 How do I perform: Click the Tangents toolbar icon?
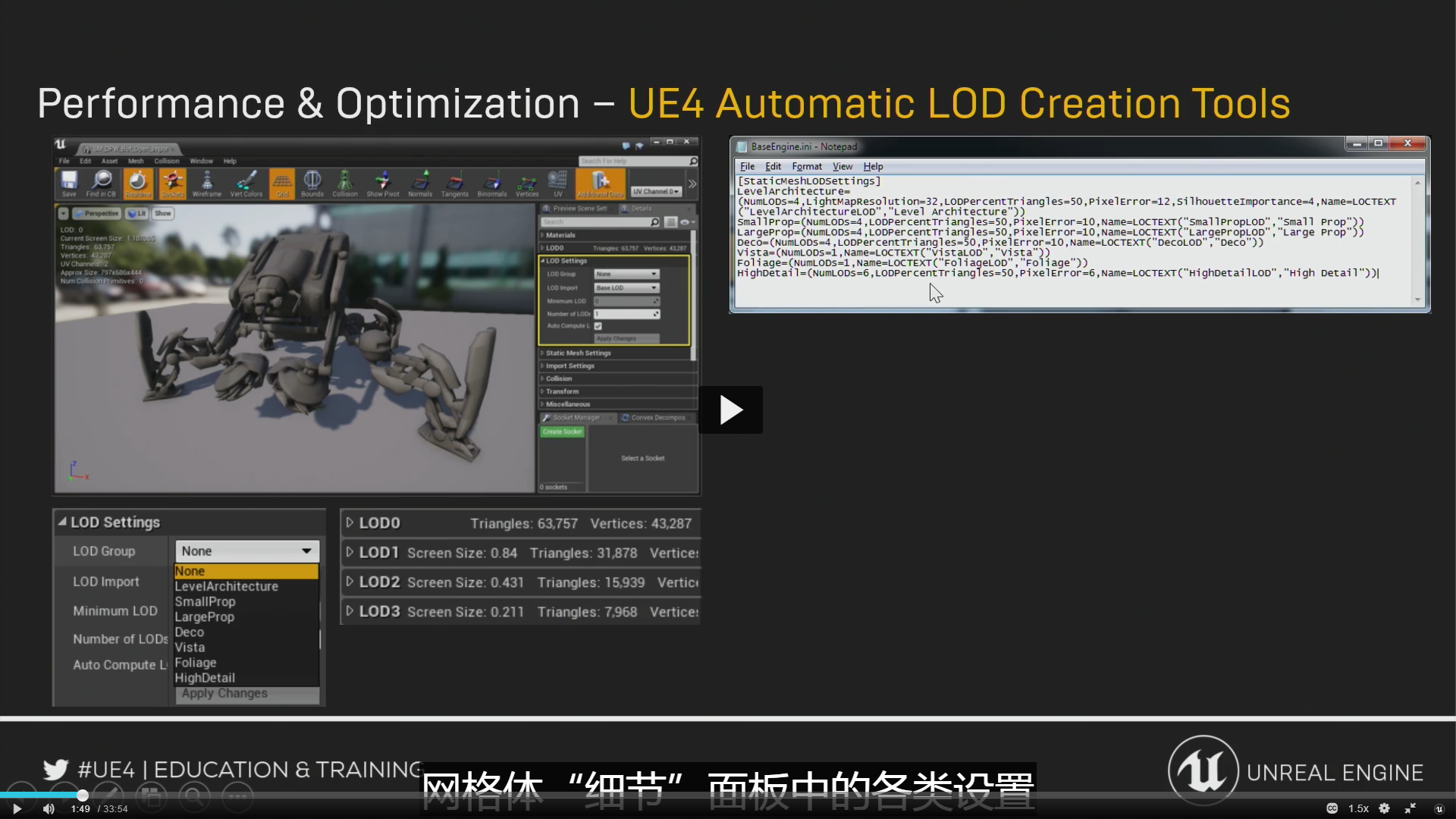tap(456, 184)
